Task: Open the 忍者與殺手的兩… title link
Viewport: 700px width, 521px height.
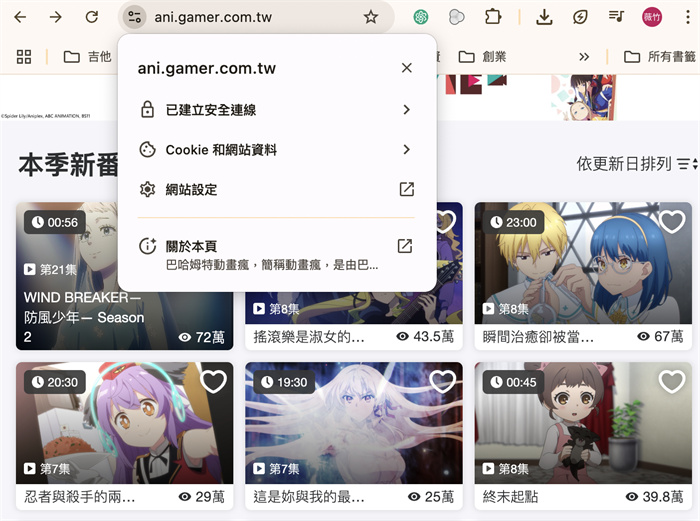Action: click(x=79, y=496)
